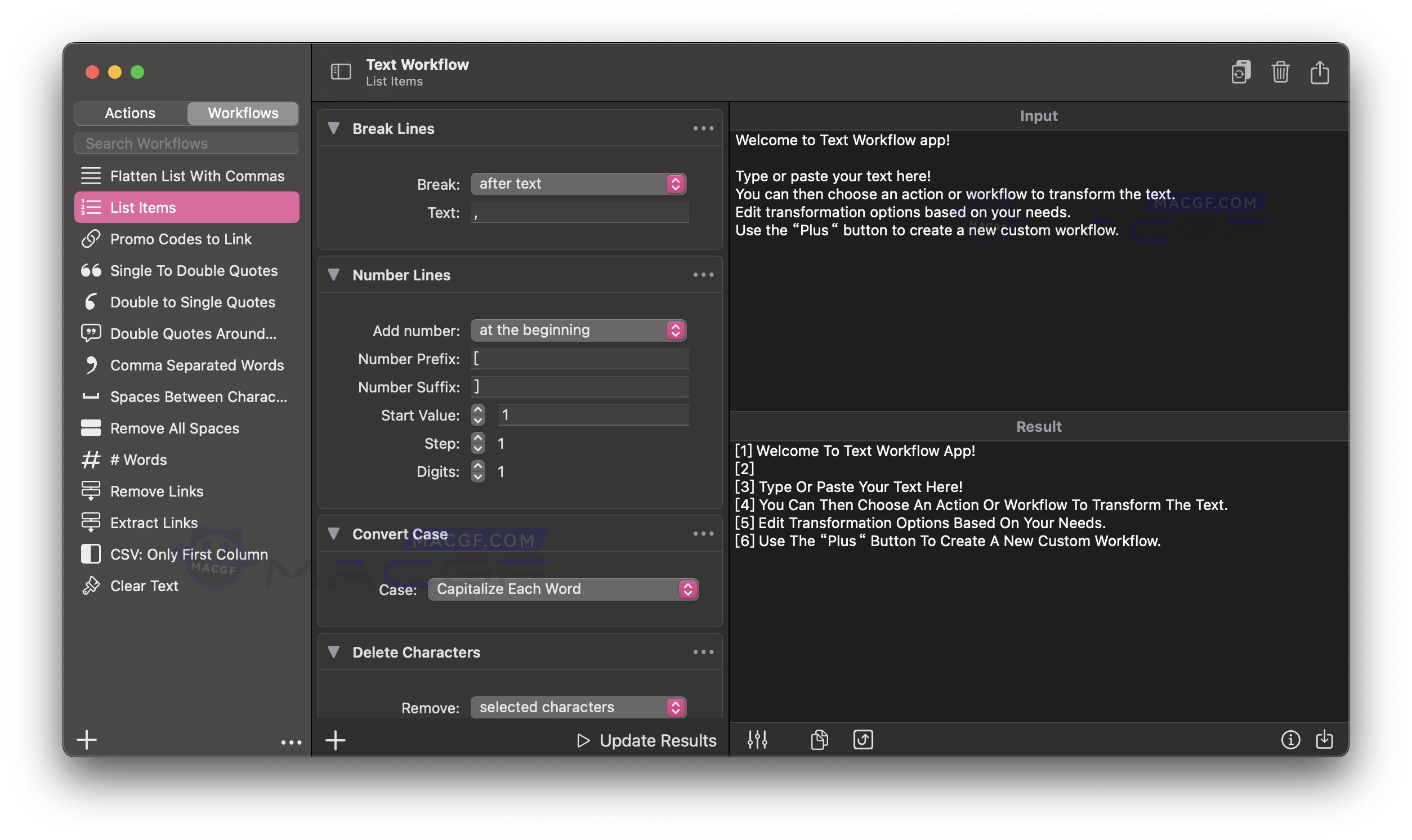Screen dimensions: 1412x840
Task: Add a new workflow with the plus button
Action: [x=87, y=739]
